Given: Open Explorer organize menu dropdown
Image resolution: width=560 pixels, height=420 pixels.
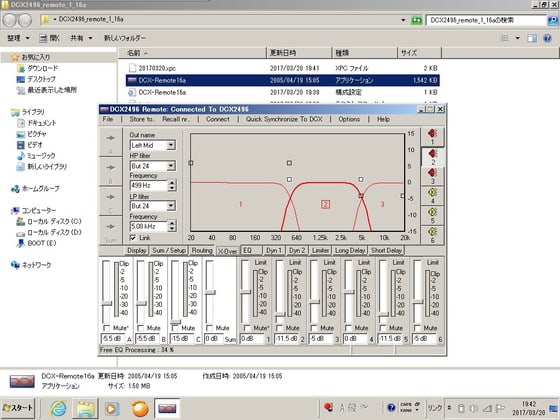Looking at the screenshot, I should click(x=19, y=38).
